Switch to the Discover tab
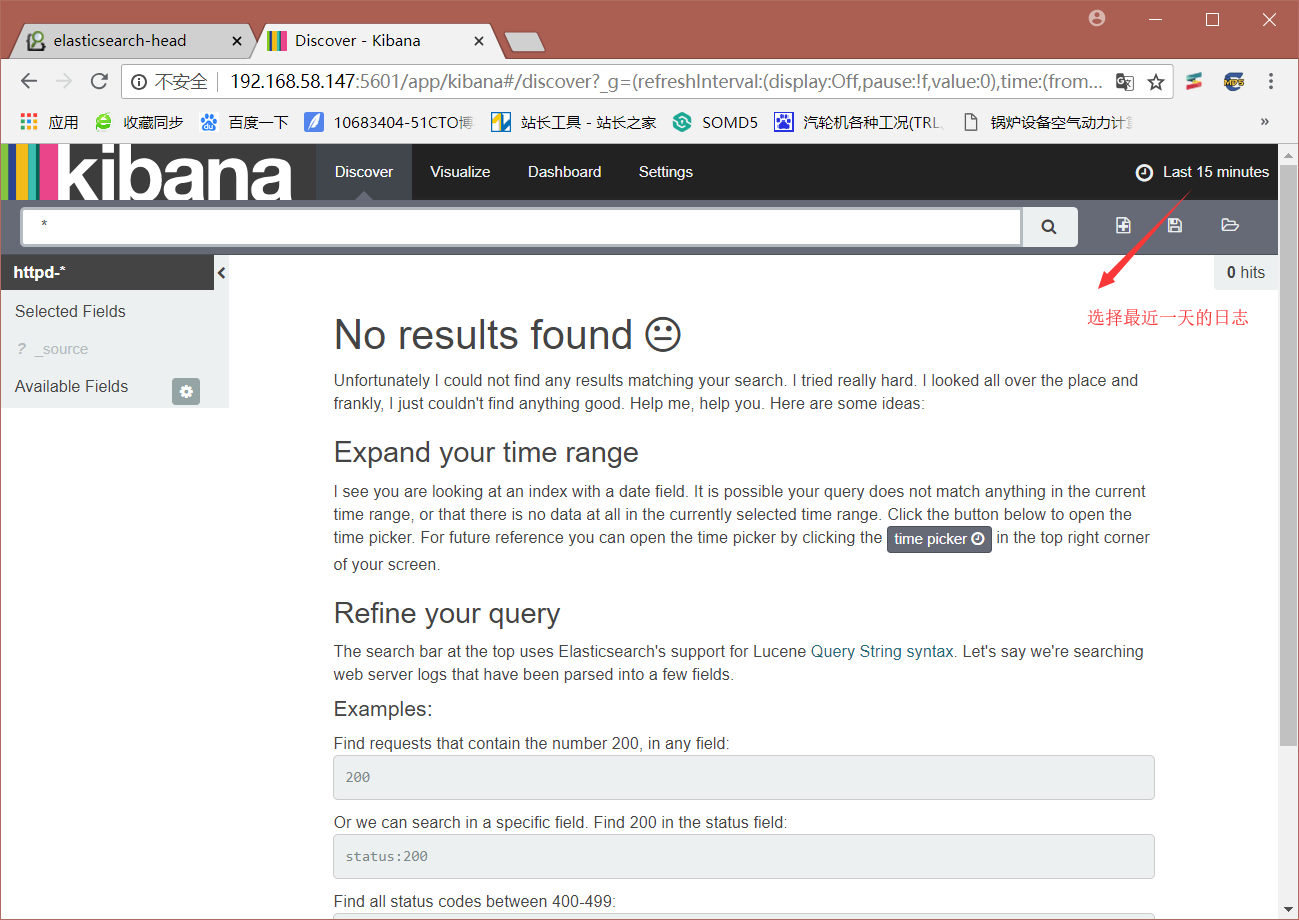The image size is (1299, 920). tap(364, 172)
